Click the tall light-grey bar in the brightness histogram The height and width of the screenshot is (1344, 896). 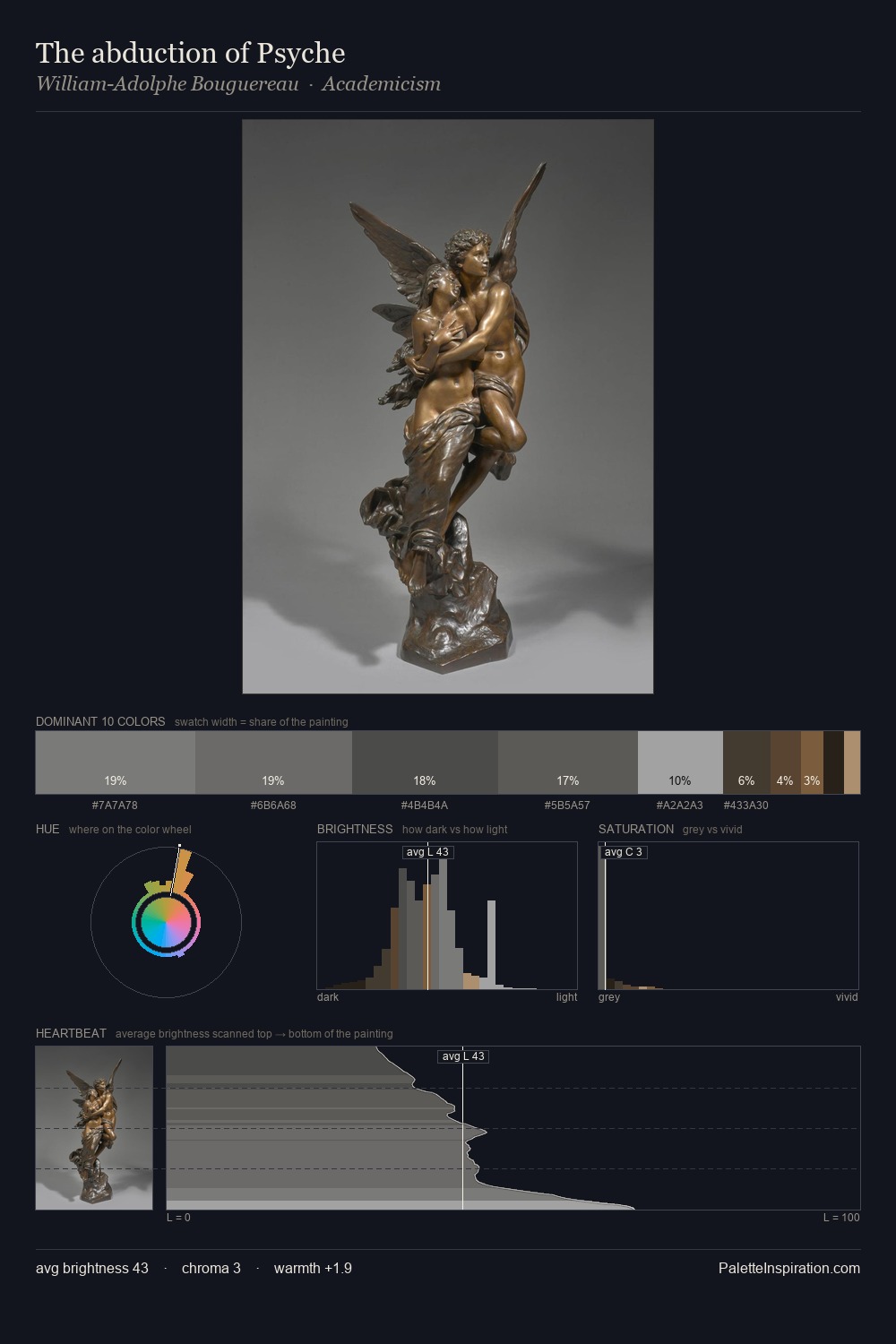tap(491, 945)
